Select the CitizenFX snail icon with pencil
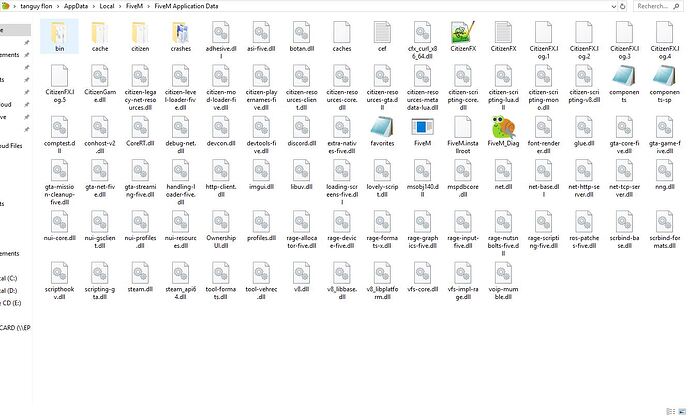 462,36
